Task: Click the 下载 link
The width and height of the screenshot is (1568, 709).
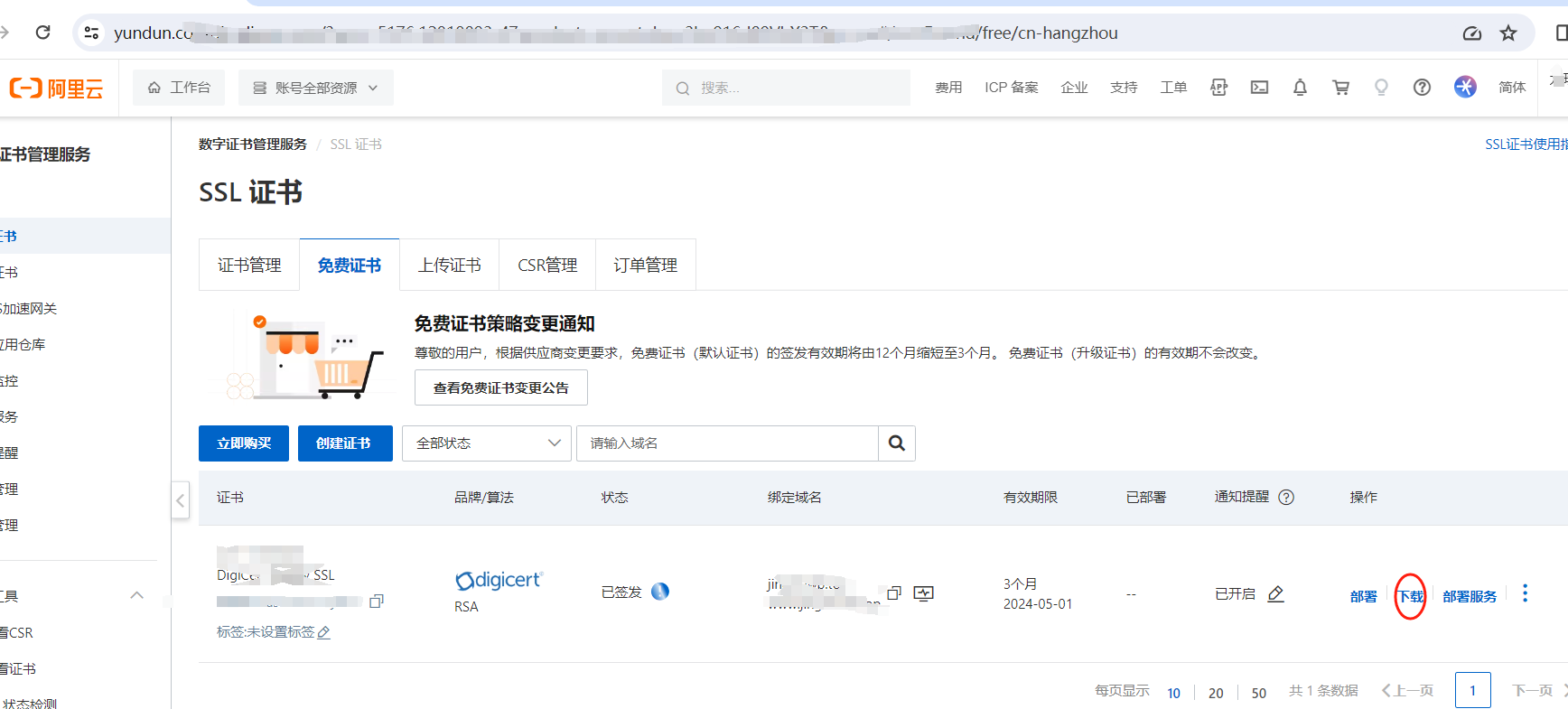Action: click(x=1411, y=596)
